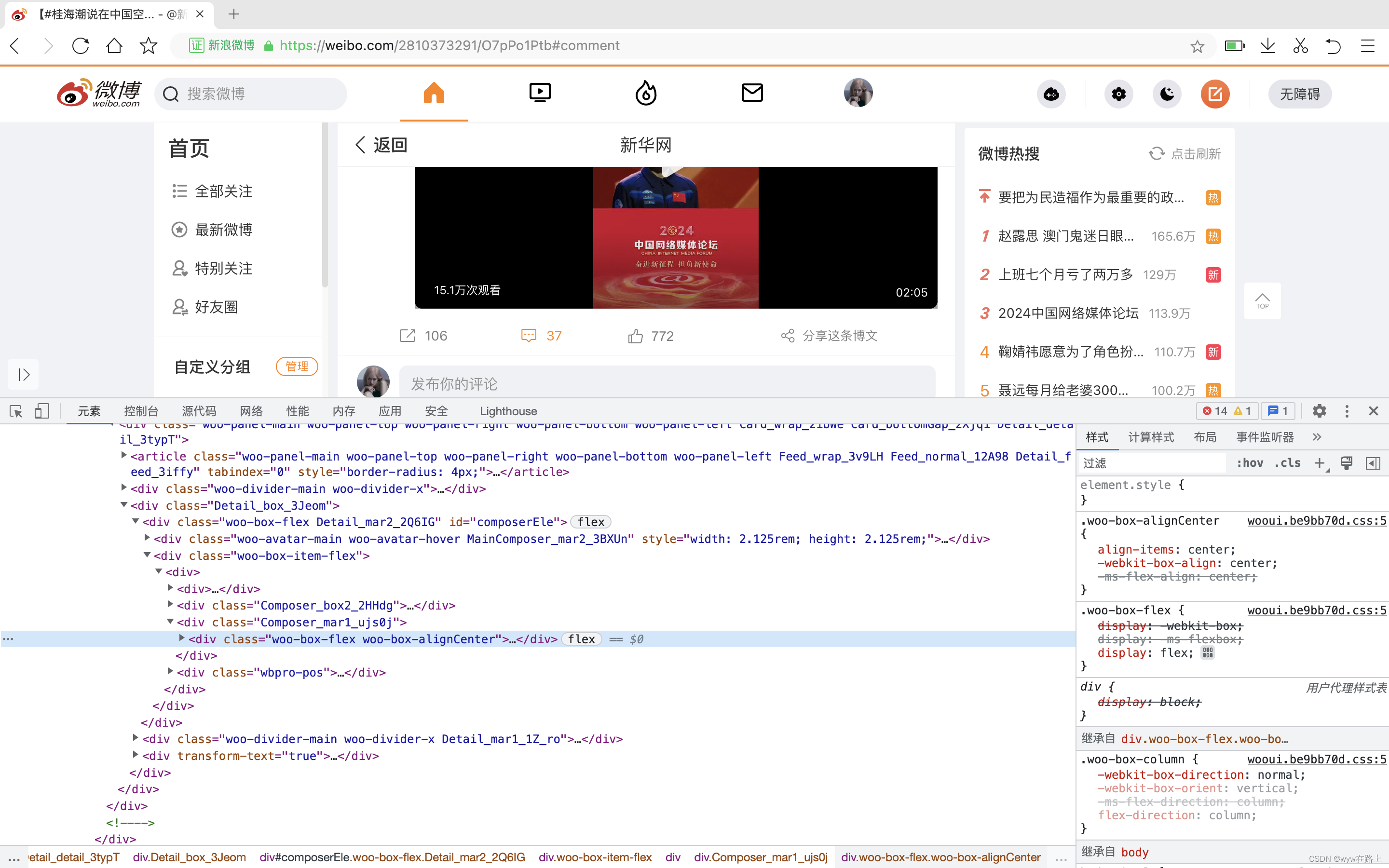Image resolution: width=1389 pixels, height=868 pixels.
Task: Open the 布局 styles sub-tab
Action: pyautogui.click(x=1205, y=437)
